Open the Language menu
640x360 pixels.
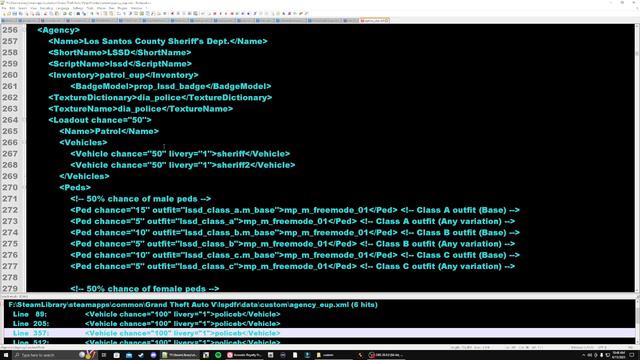pyautogui.click(x=62, y=8)
